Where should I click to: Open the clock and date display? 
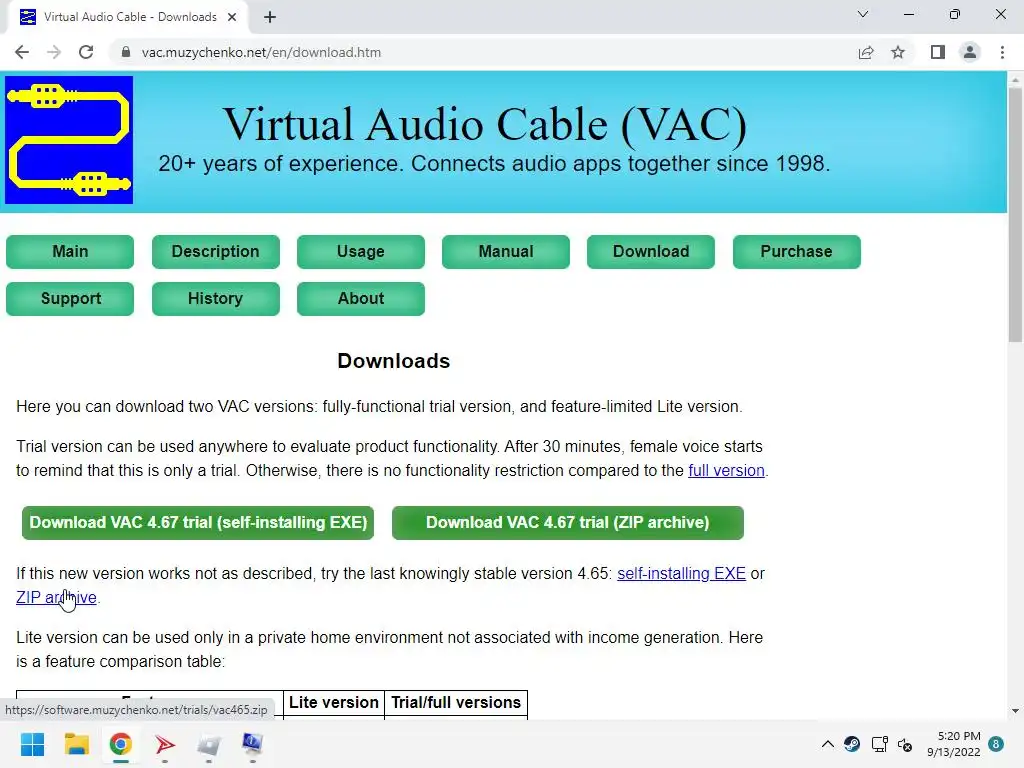click(954, 744)
